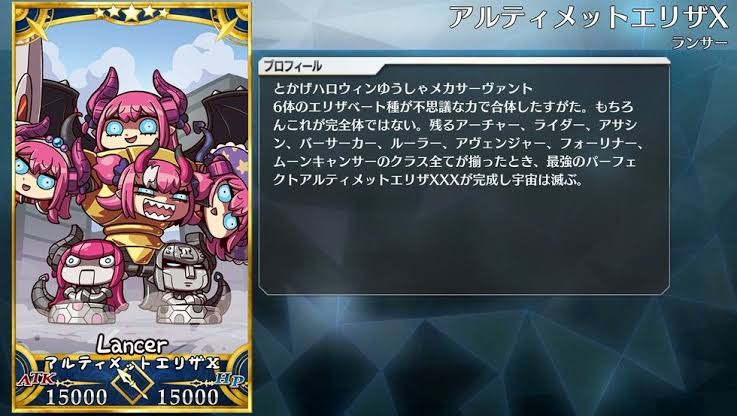Click the card name アルティメットエリザX banner
Image resolution: width=737 pixels, height=416 pixels.
[x=132, y=363]
